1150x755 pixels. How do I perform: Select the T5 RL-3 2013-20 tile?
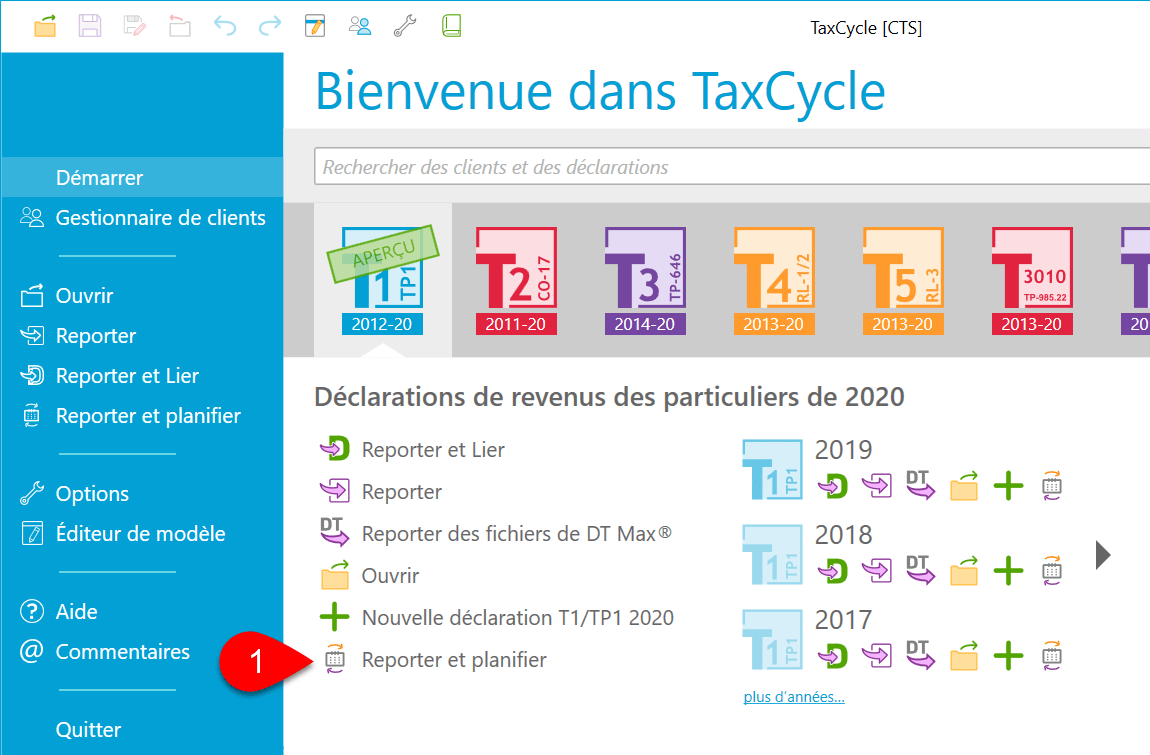point(903,280)
